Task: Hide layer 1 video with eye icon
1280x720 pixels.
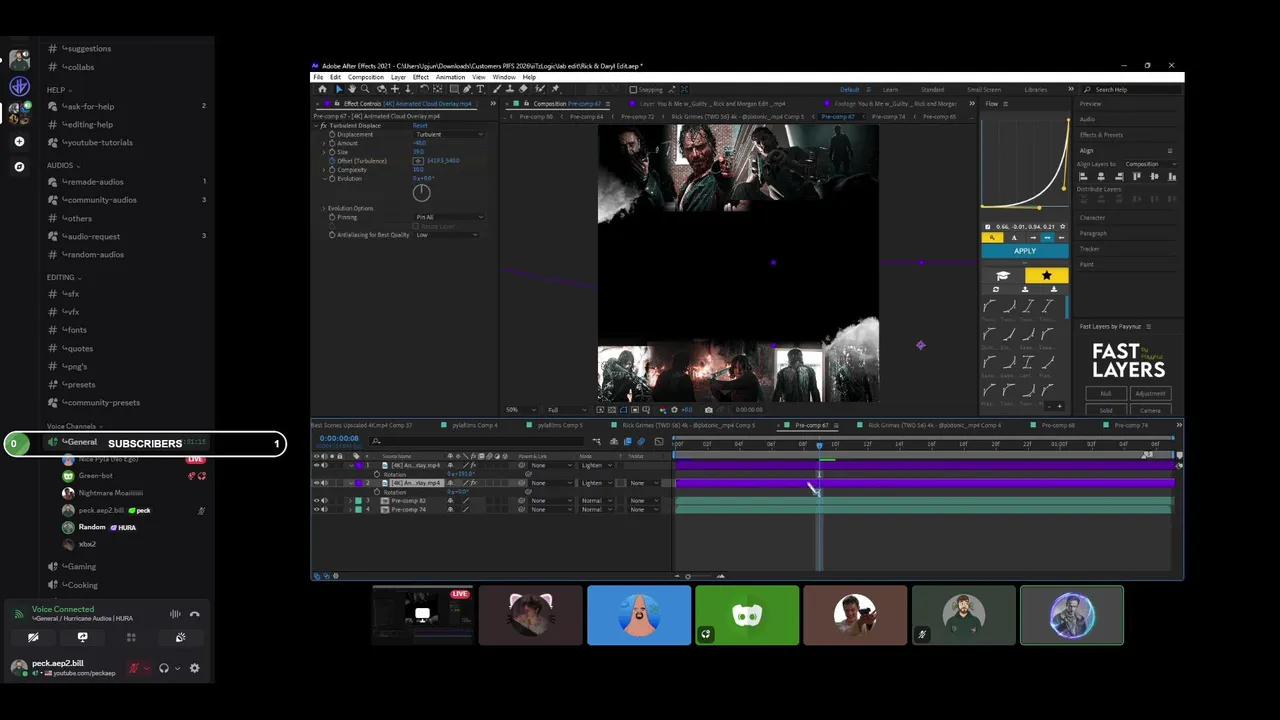Action: 316,465
